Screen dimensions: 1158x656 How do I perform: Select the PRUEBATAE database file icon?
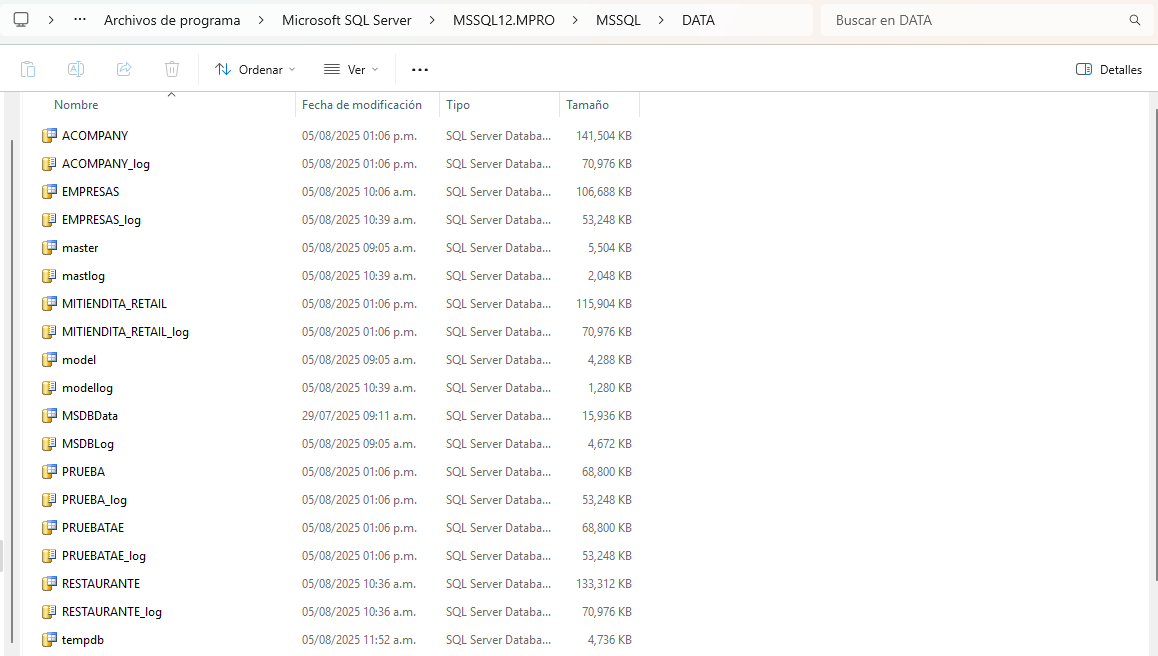click(49, 527)
